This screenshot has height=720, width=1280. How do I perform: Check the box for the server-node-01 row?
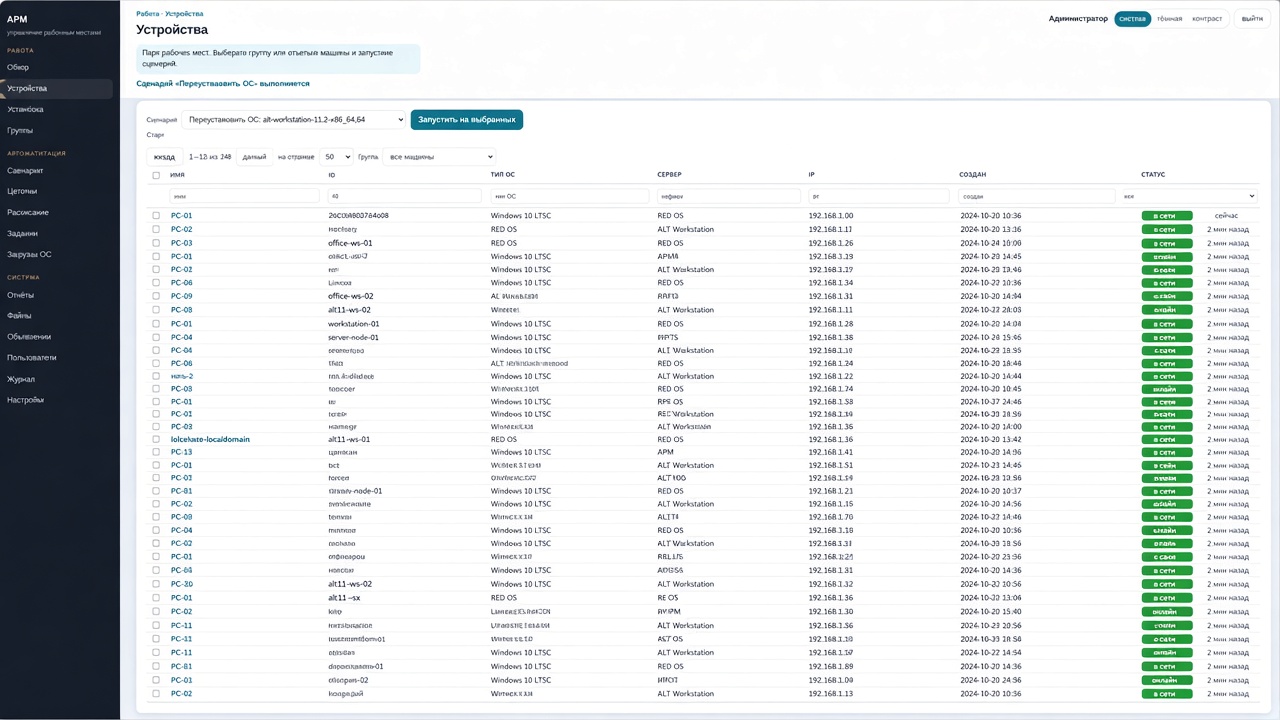(156, 338)
